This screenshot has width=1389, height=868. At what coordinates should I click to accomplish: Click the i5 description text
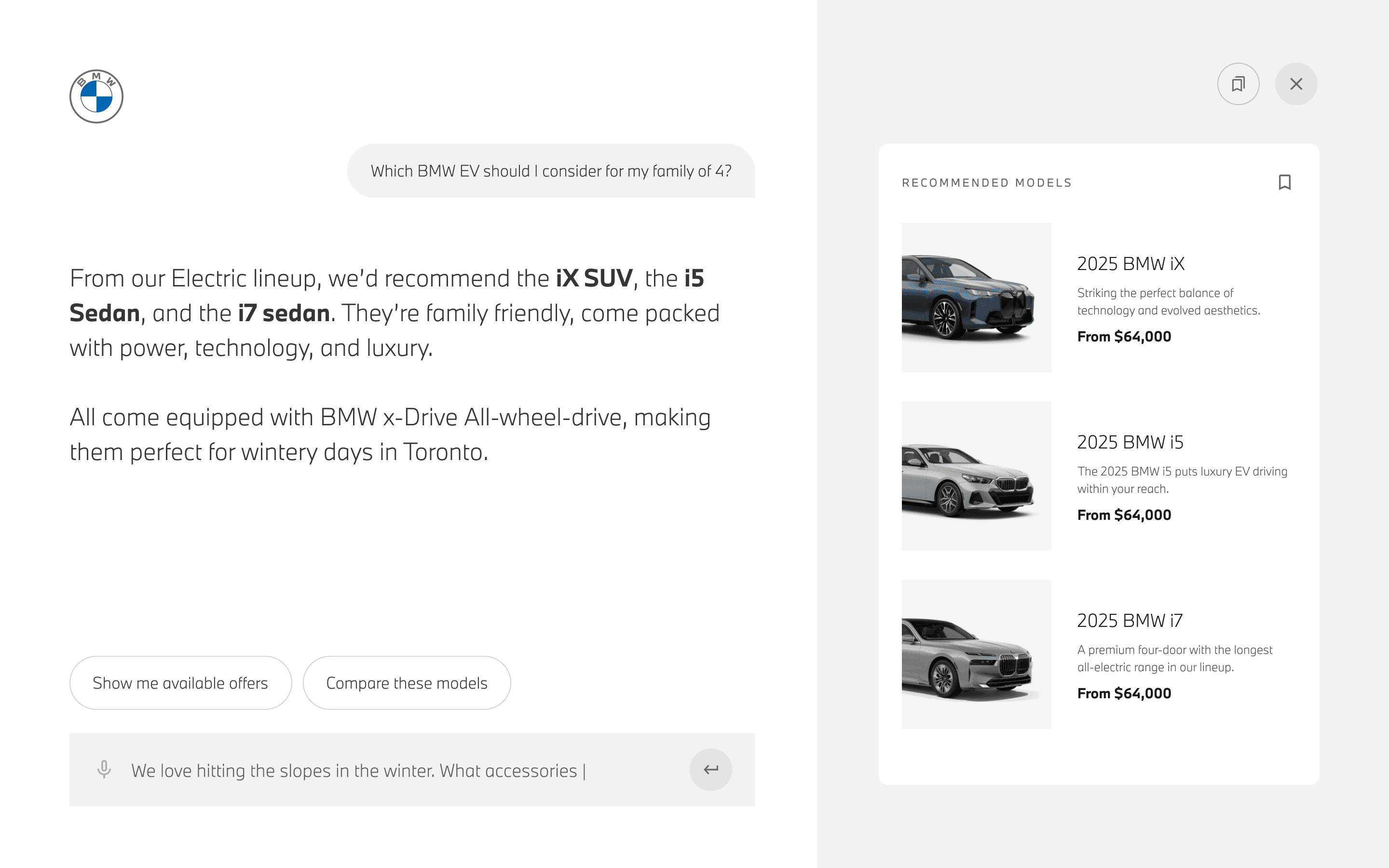pos(1181,480)
